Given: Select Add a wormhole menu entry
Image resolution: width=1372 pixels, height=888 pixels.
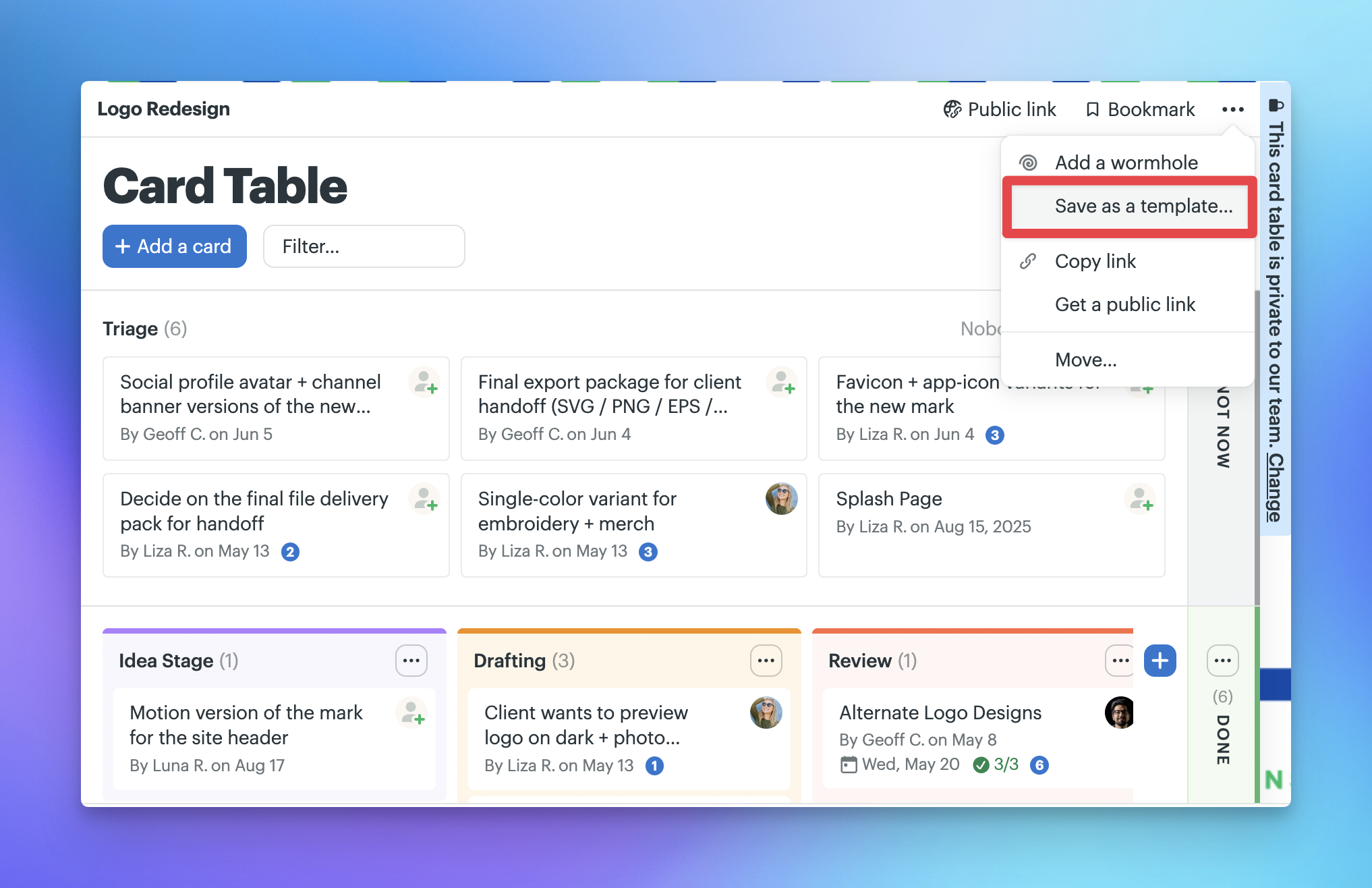Looking at the screenshot, I should [1128, 163].
